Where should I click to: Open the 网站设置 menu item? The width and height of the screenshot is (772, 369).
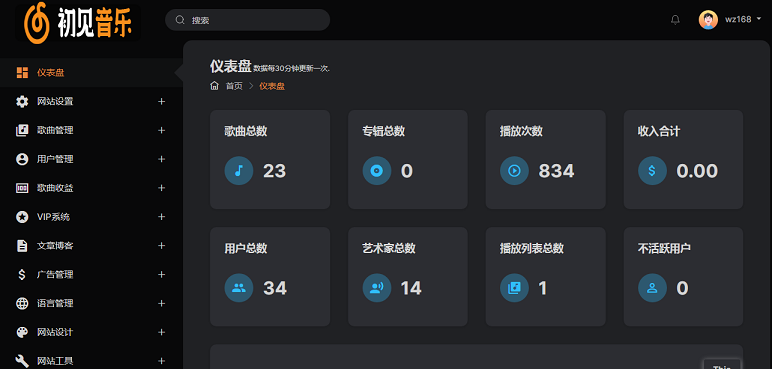pos(92,101)
